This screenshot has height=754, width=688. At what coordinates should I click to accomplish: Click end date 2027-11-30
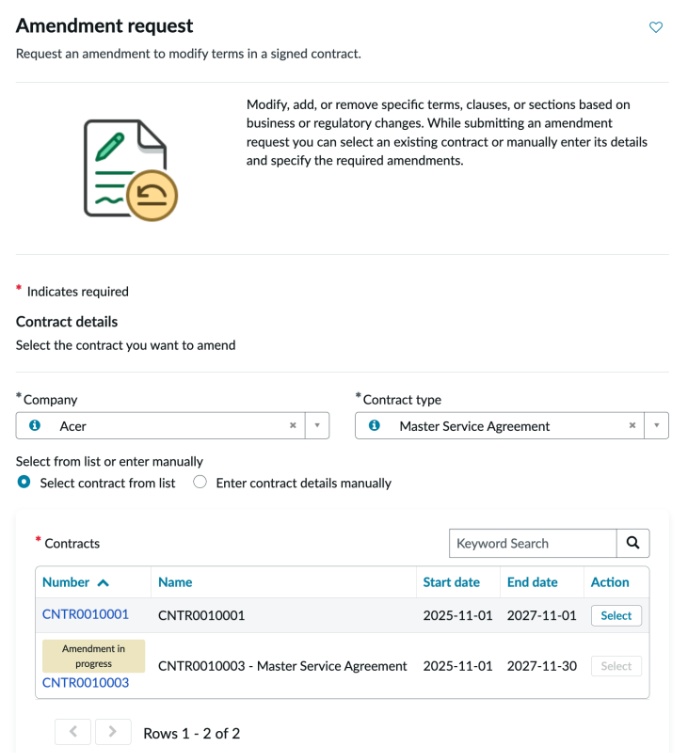click(x=542, y=666)
